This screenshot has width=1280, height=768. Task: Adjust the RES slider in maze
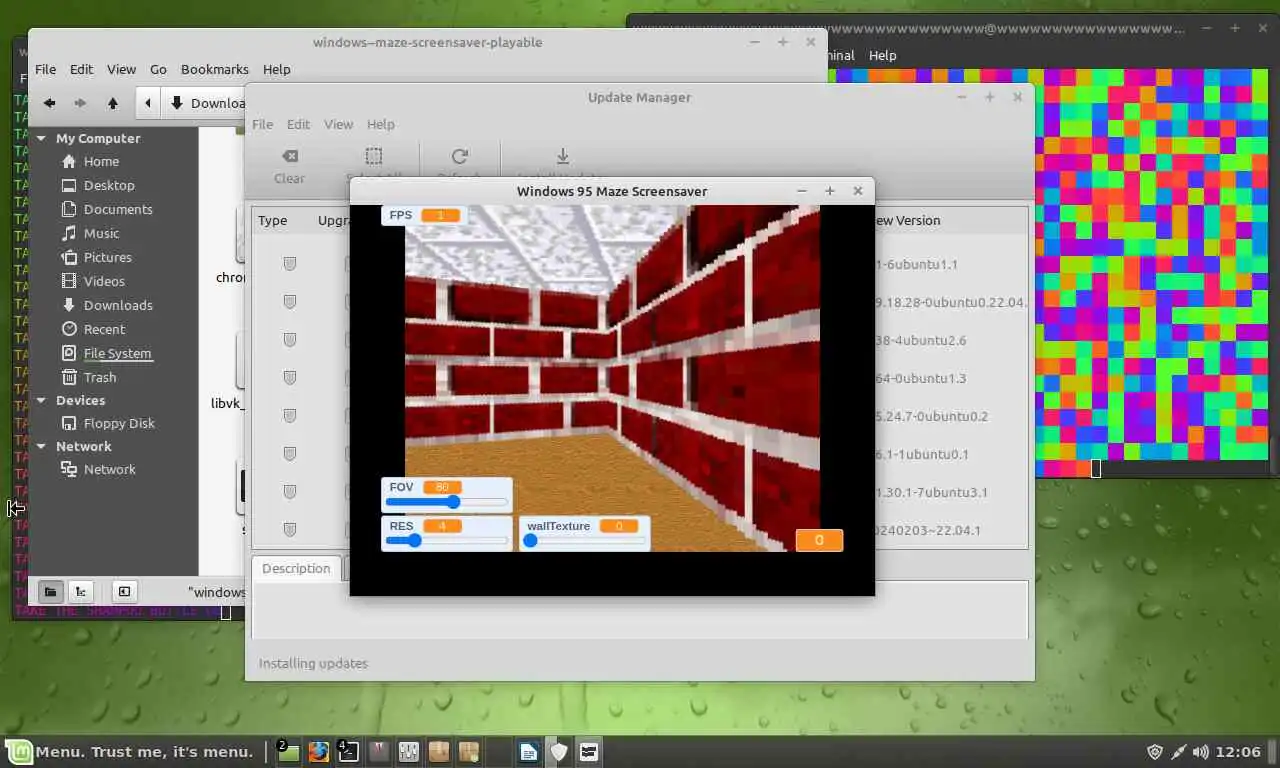pyautogui.click(x=447, y=540)
